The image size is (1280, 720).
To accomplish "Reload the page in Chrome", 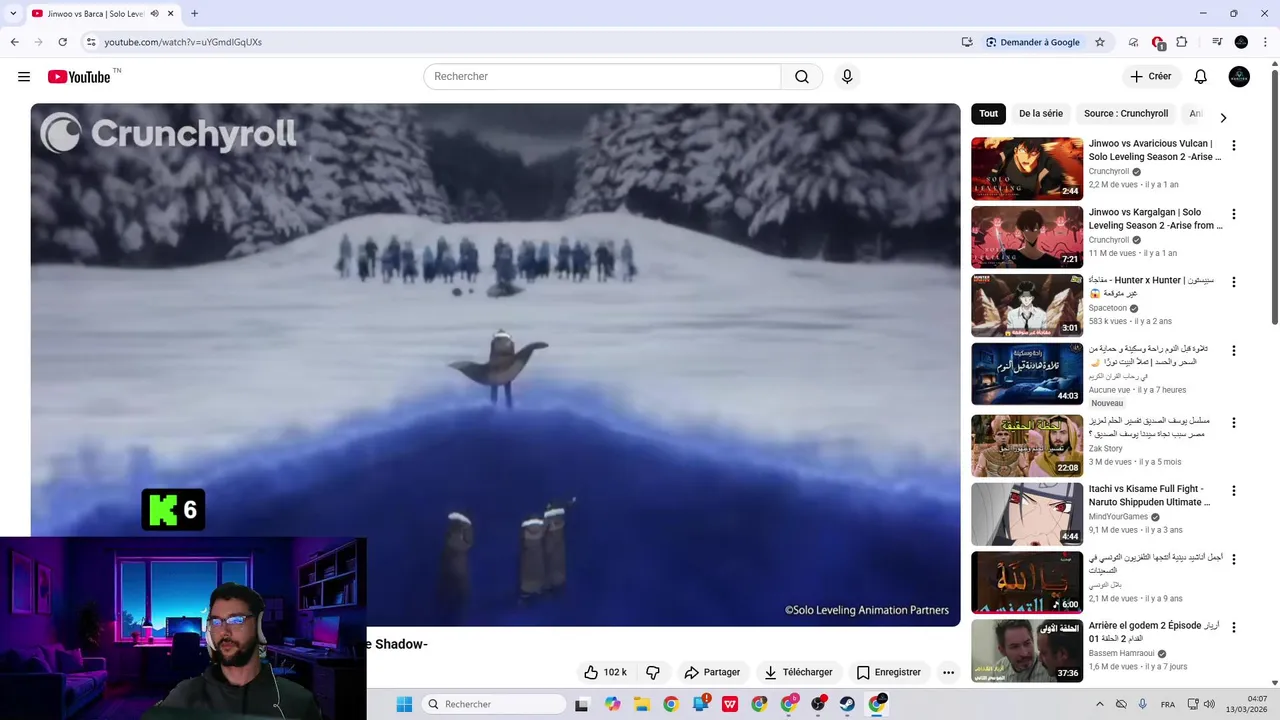I will tap(62, 42).
